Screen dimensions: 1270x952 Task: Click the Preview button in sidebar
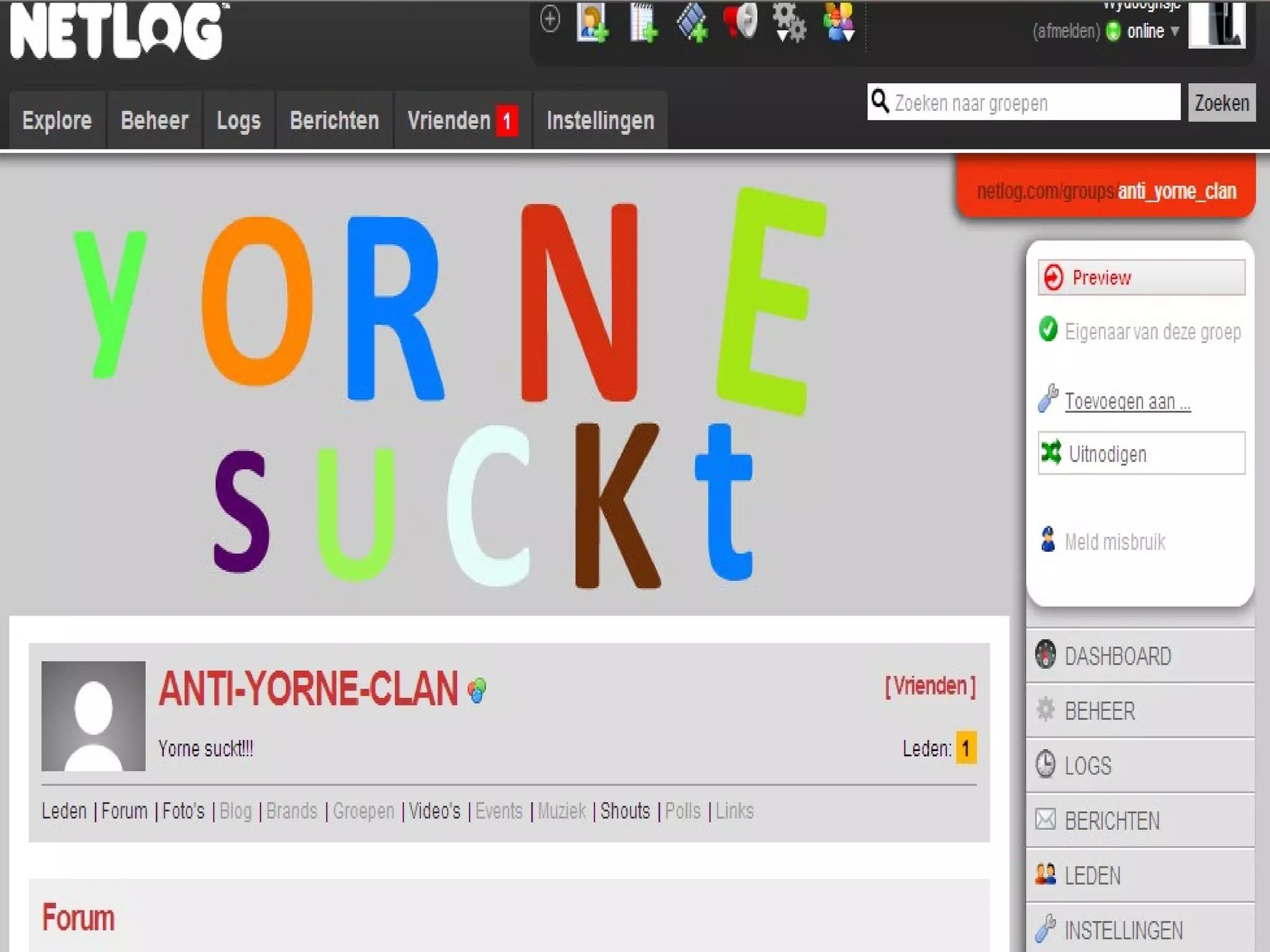pos(1141,278)
